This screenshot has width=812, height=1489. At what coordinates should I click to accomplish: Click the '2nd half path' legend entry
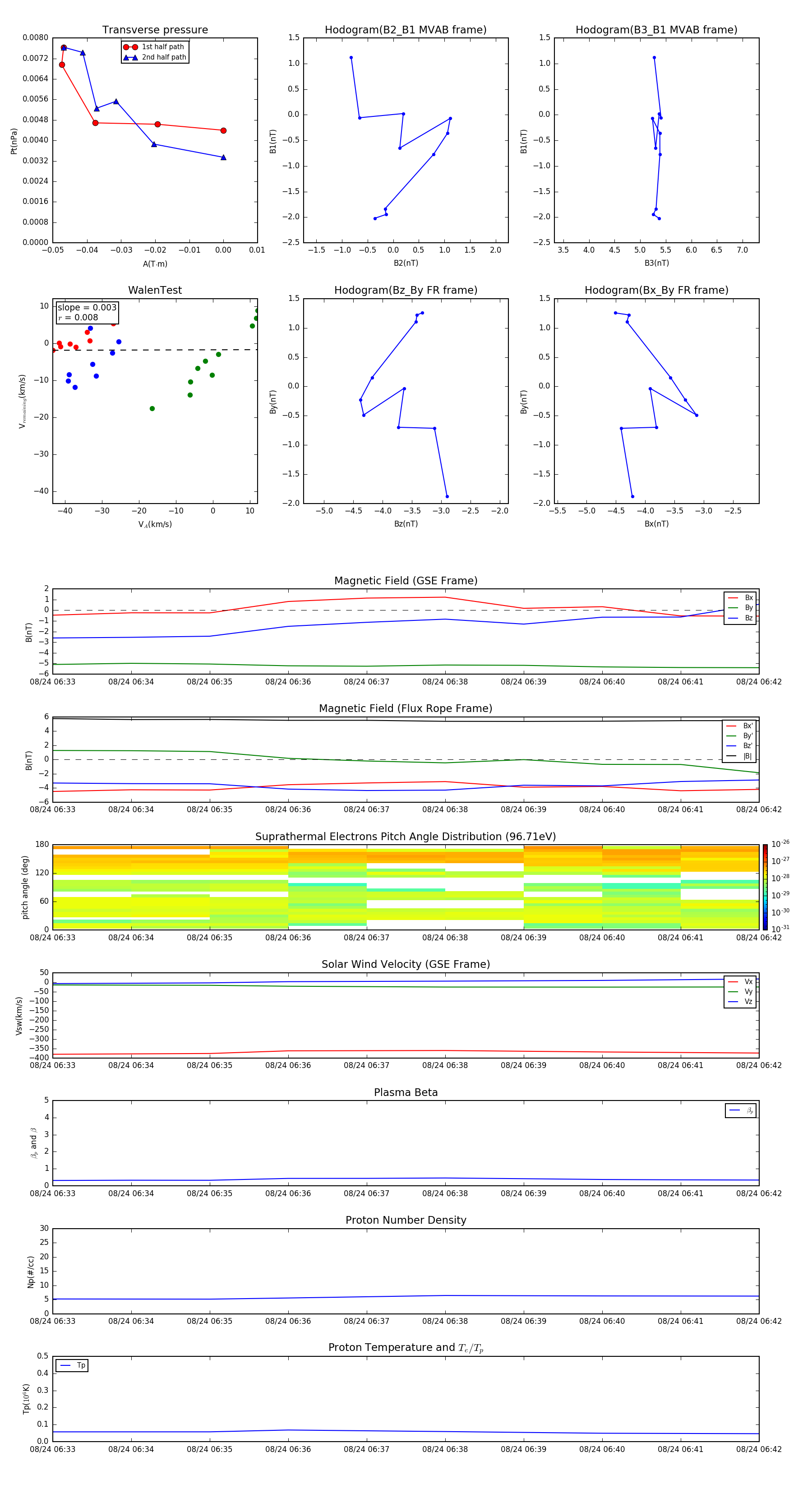154,57
